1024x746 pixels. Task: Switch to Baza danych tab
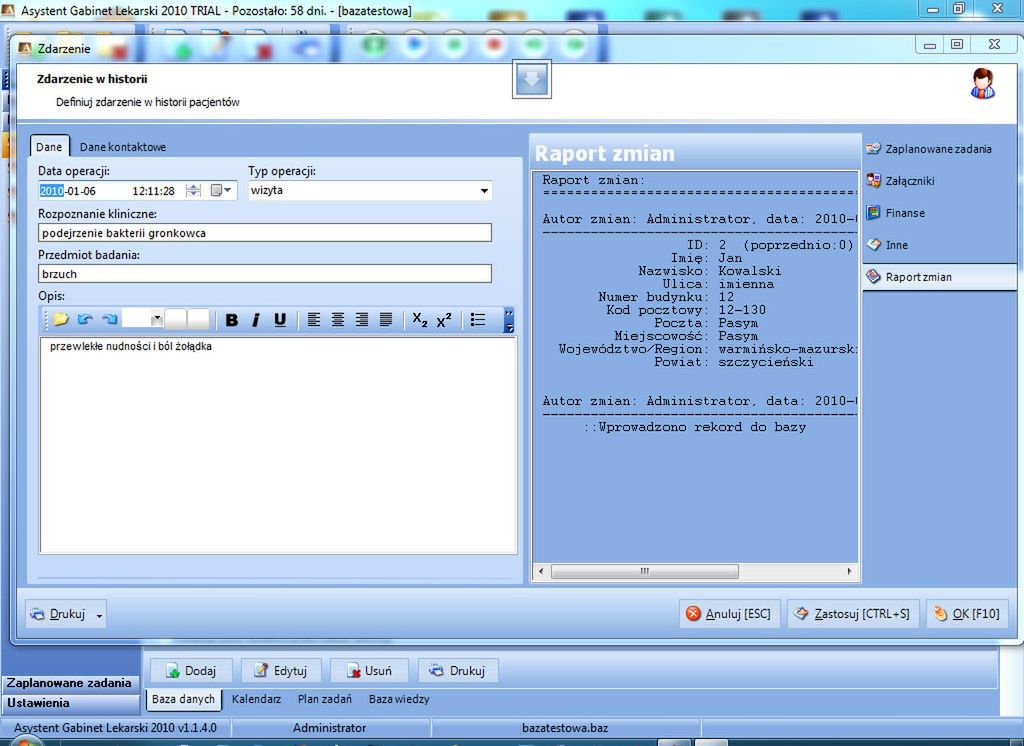(184, 699)
